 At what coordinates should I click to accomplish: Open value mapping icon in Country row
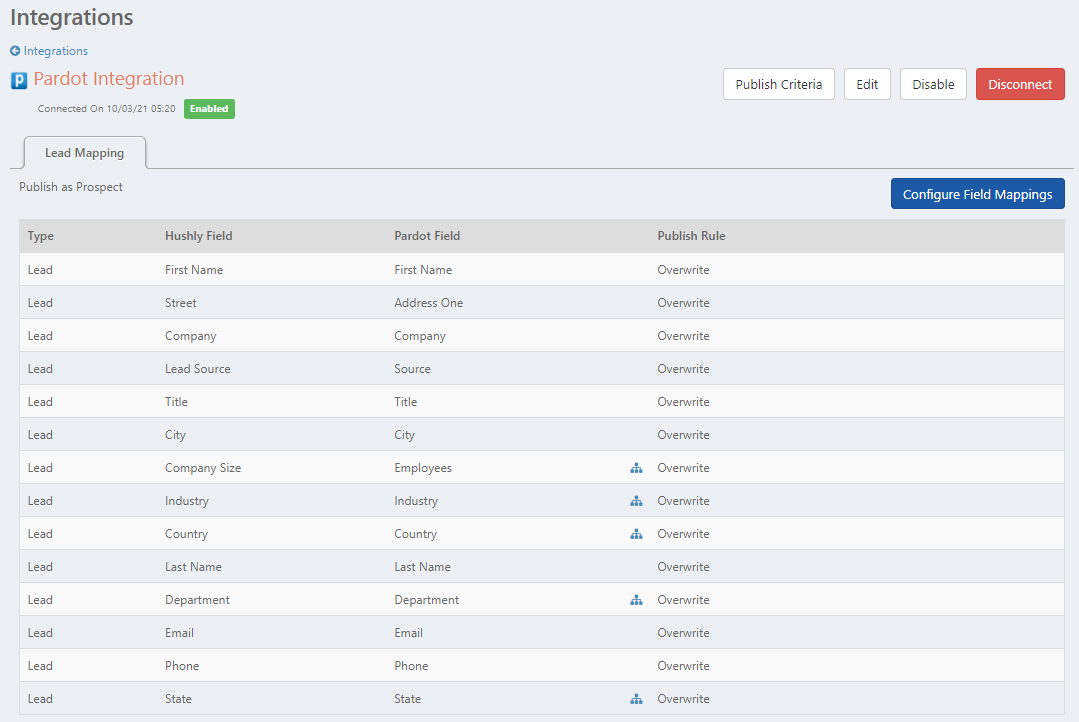tap(637, 534)
